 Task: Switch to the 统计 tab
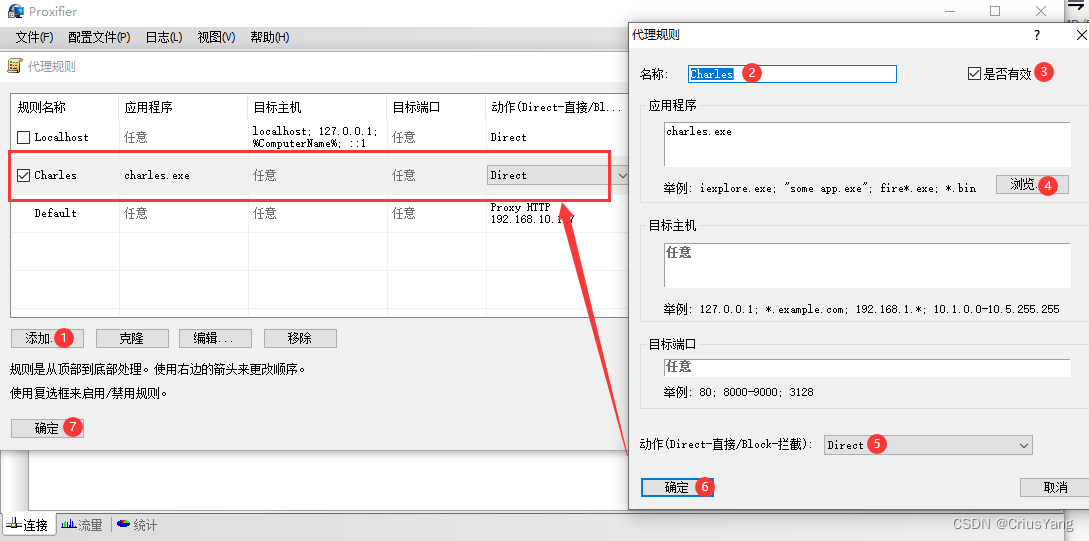click(136, 524)
